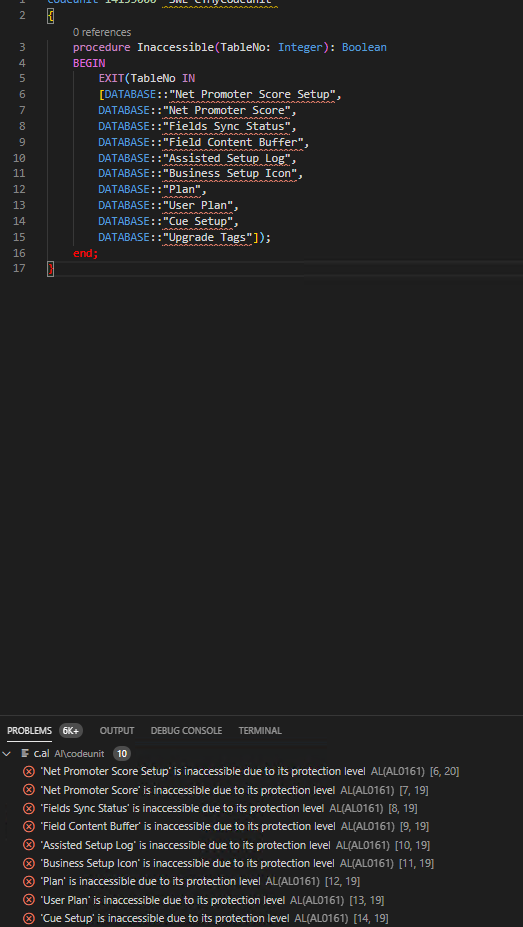Click "Net Promoter Score" in code line 7

tap(229, 110)
